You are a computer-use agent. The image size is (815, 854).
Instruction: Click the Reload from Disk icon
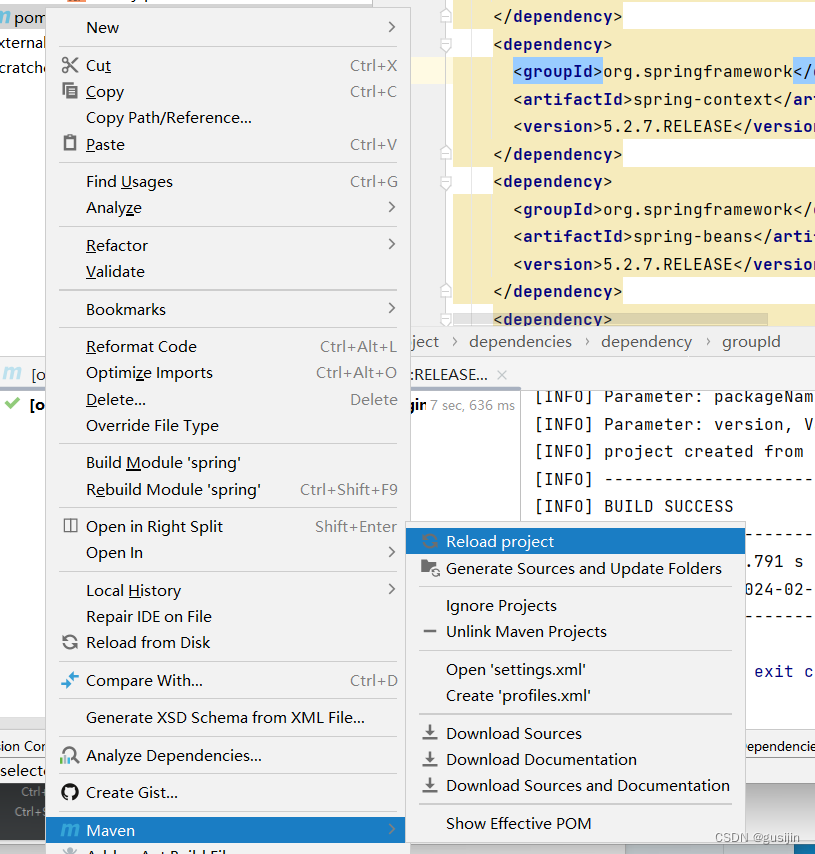coord(70,642)
